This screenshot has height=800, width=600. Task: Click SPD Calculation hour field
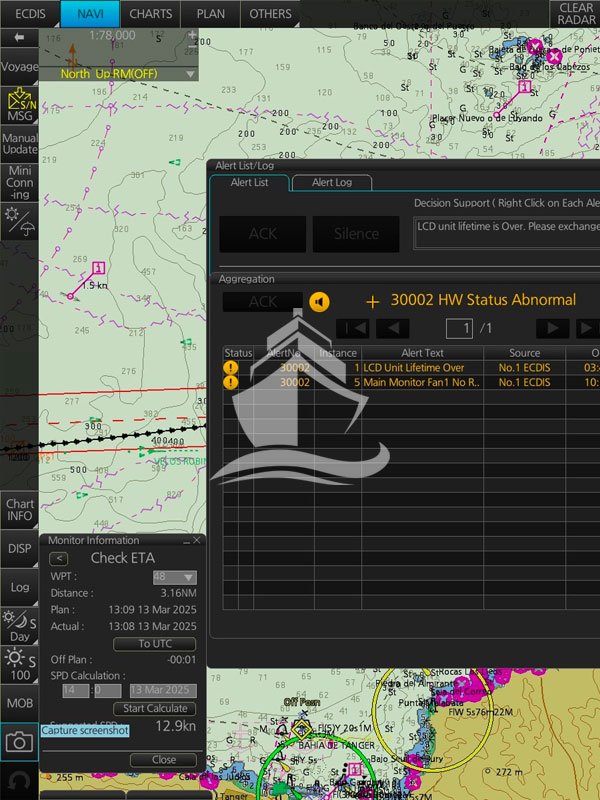point(76,691)
